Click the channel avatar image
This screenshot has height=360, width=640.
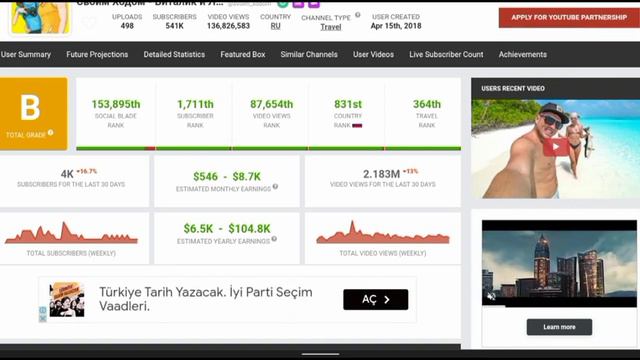pyautogui.click(x=40, y=17)
